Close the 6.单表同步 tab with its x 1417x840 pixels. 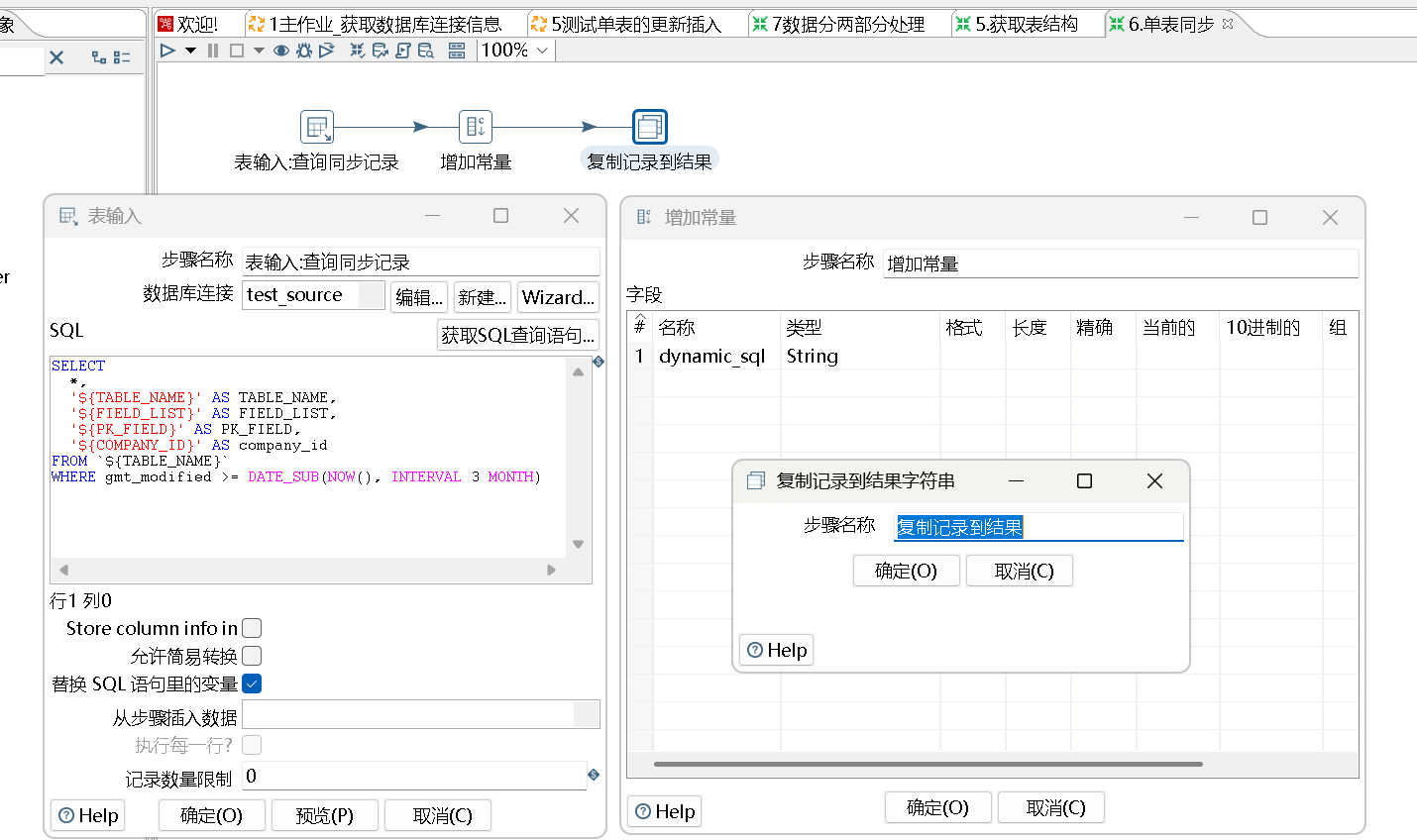[1228, 24]
